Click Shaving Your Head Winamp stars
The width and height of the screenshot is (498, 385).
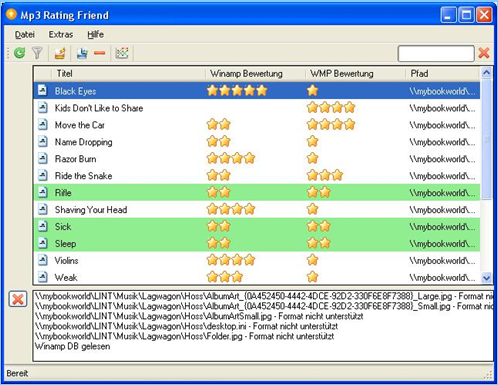click(x=231, y=209)
